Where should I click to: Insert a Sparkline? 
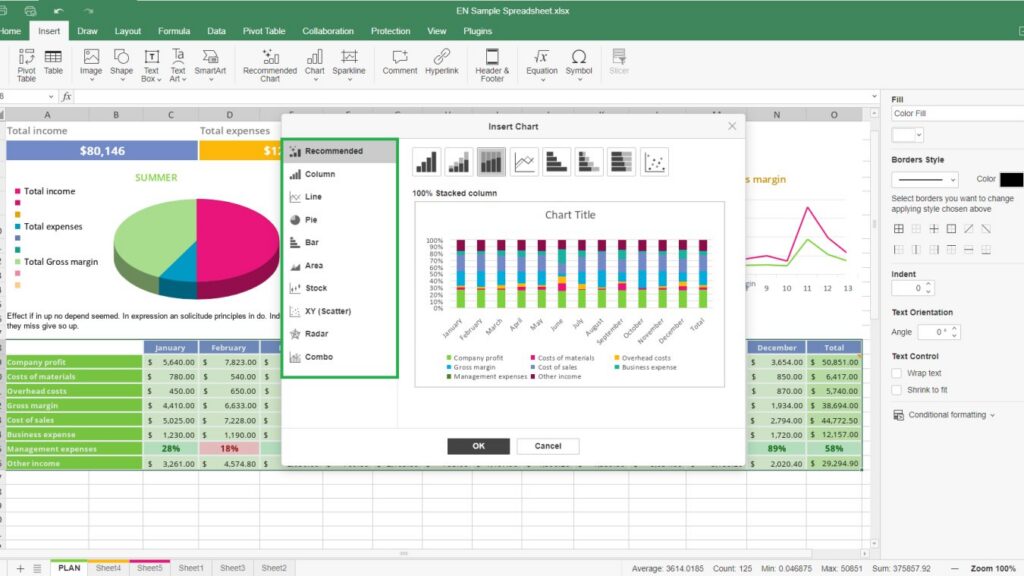click(349, 64)
